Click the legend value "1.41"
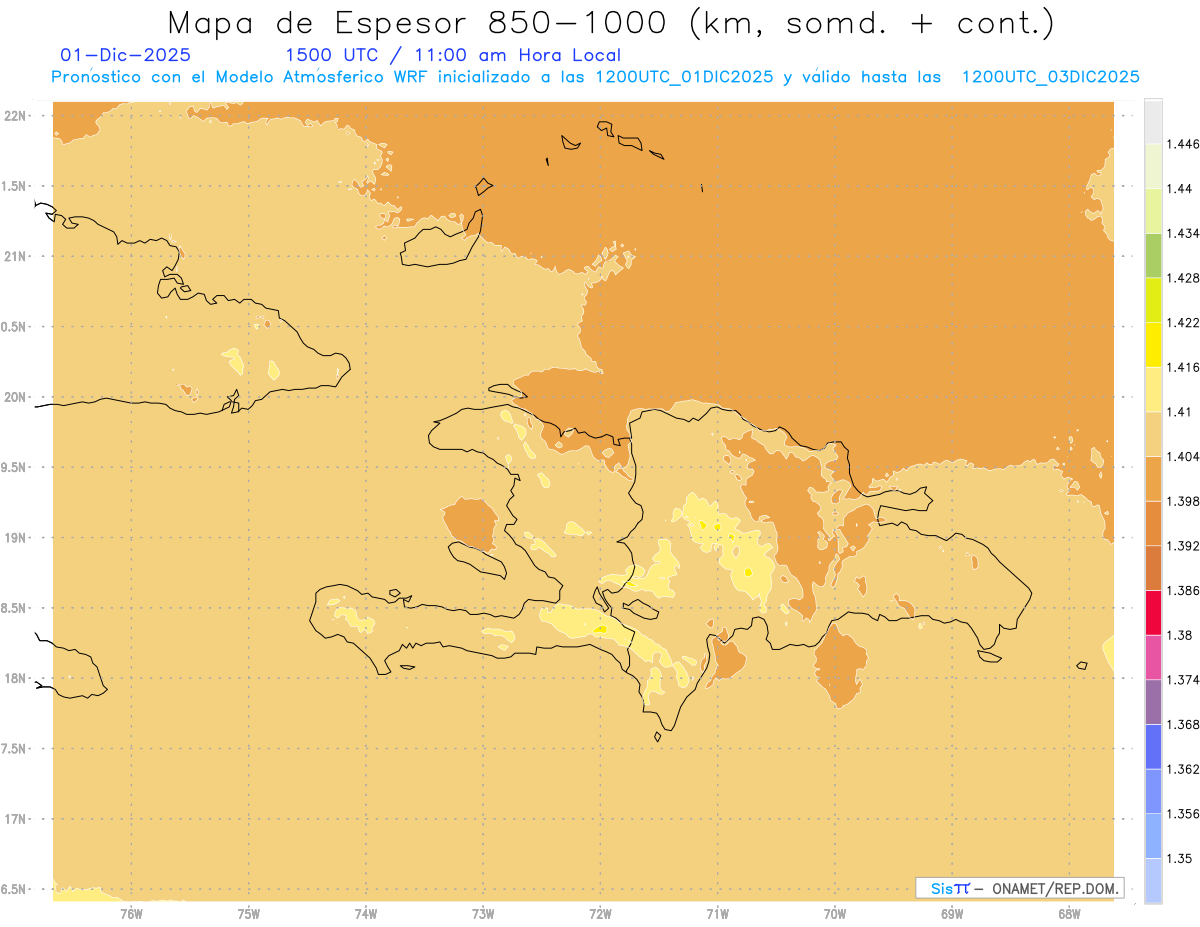This screenshot has width=1200, height=927. click(1179, 412)
